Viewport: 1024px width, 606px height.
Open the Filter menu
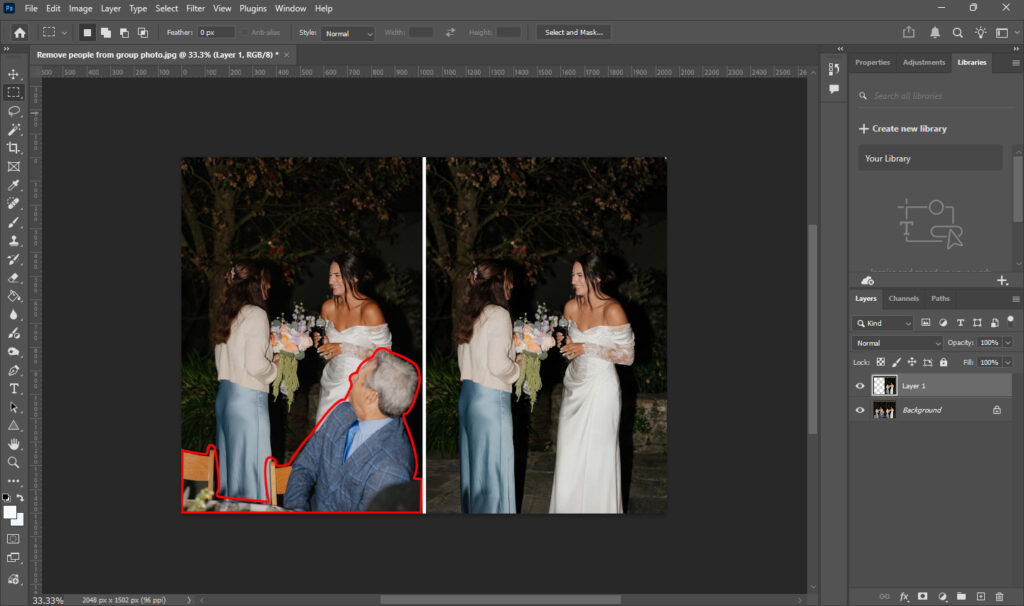(195, 8)
